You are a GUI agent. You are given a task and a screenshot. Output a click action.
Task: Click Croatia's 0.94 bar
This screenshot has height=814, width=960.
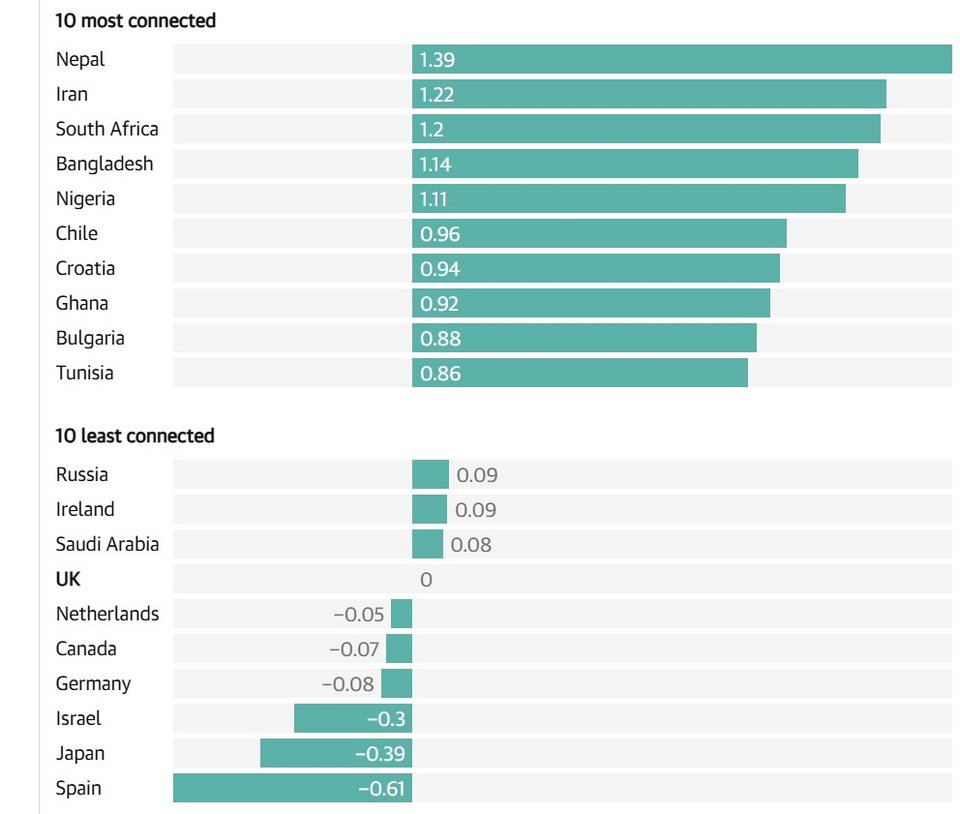pos(596,268)
